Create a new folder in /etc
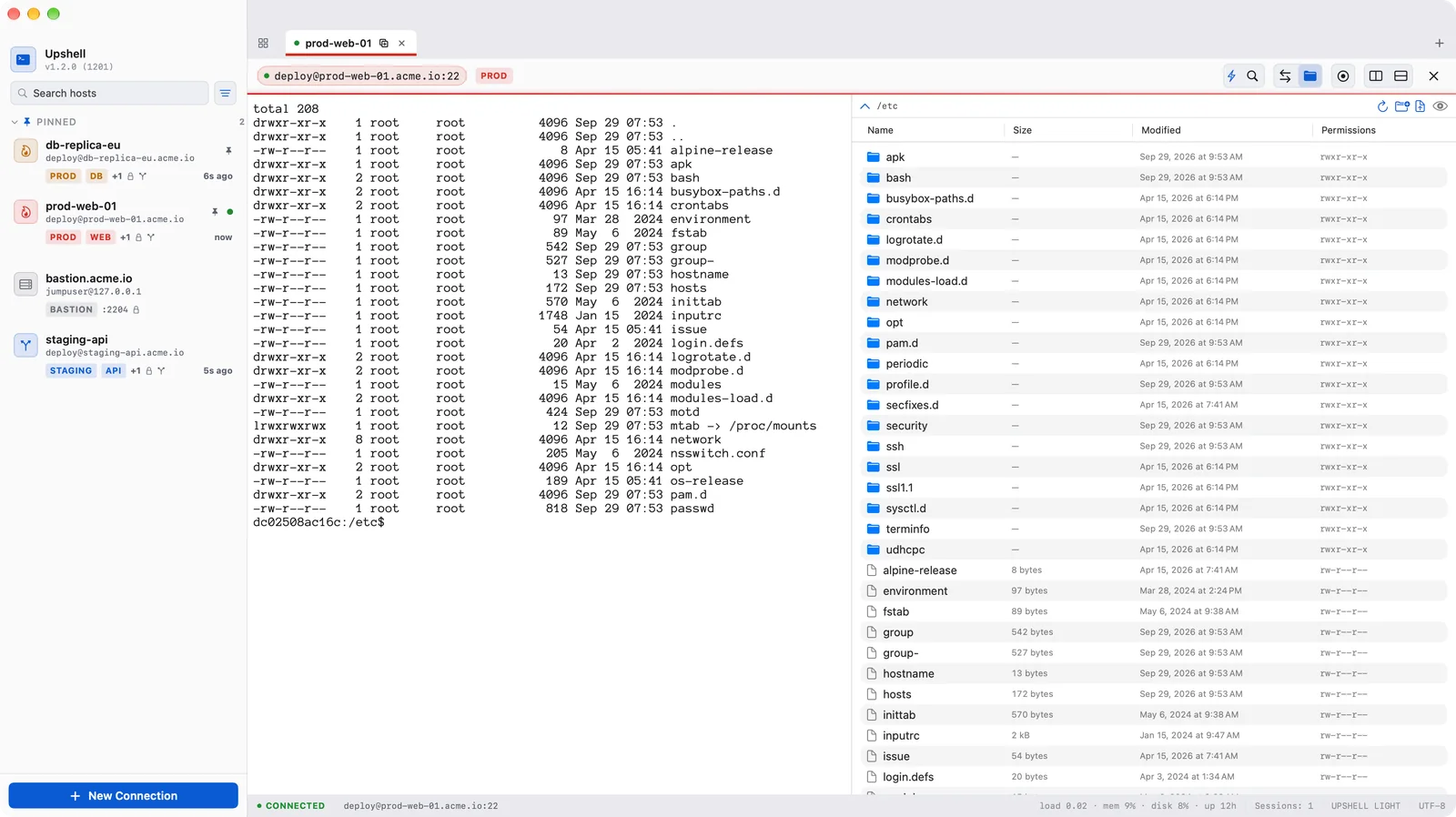The width and height of the screenshot is (1456, 817). click(1401, 106)
